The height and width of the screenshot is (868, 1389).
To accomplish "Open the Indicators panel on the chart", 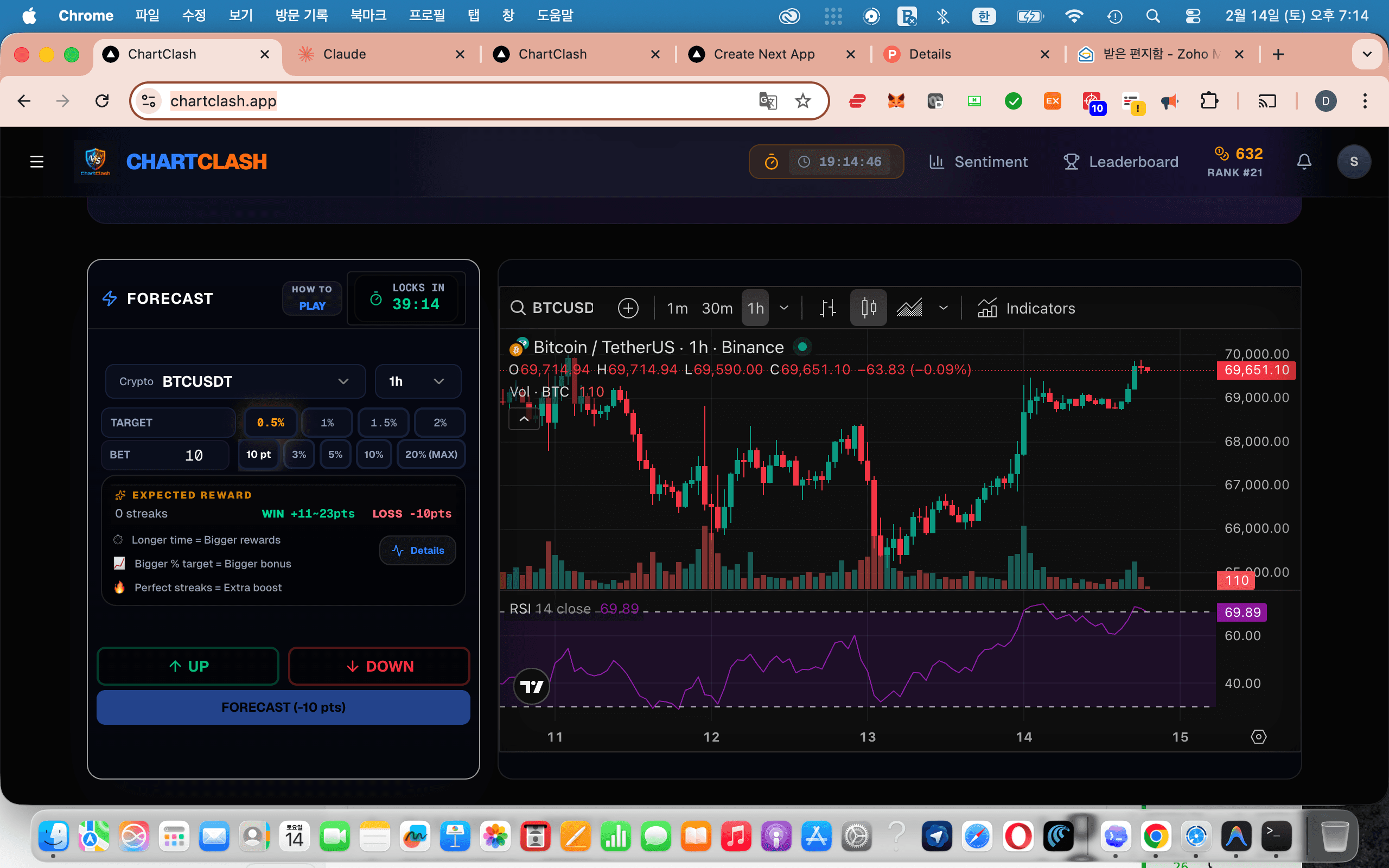I will pyautogui.click(x=1027, y=308).
